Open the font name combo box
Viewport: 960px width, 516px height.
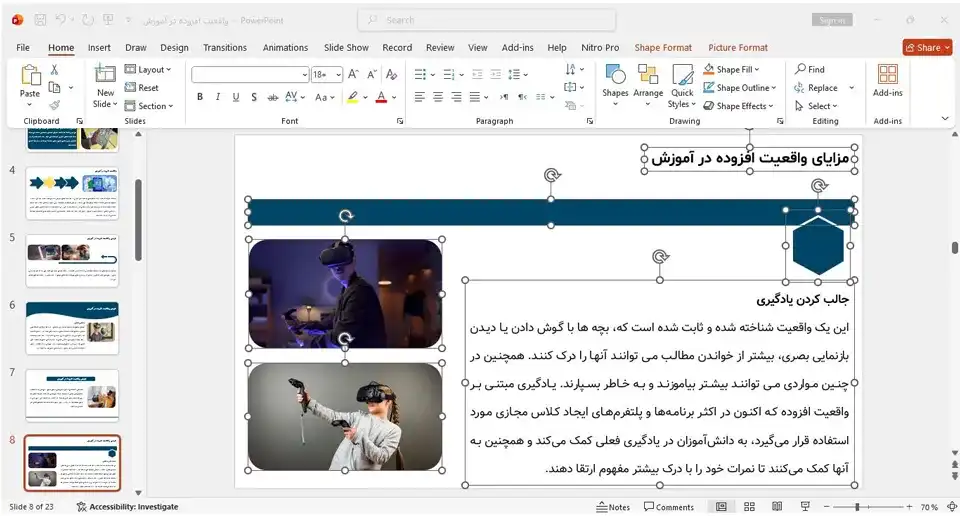coord(250,75)
